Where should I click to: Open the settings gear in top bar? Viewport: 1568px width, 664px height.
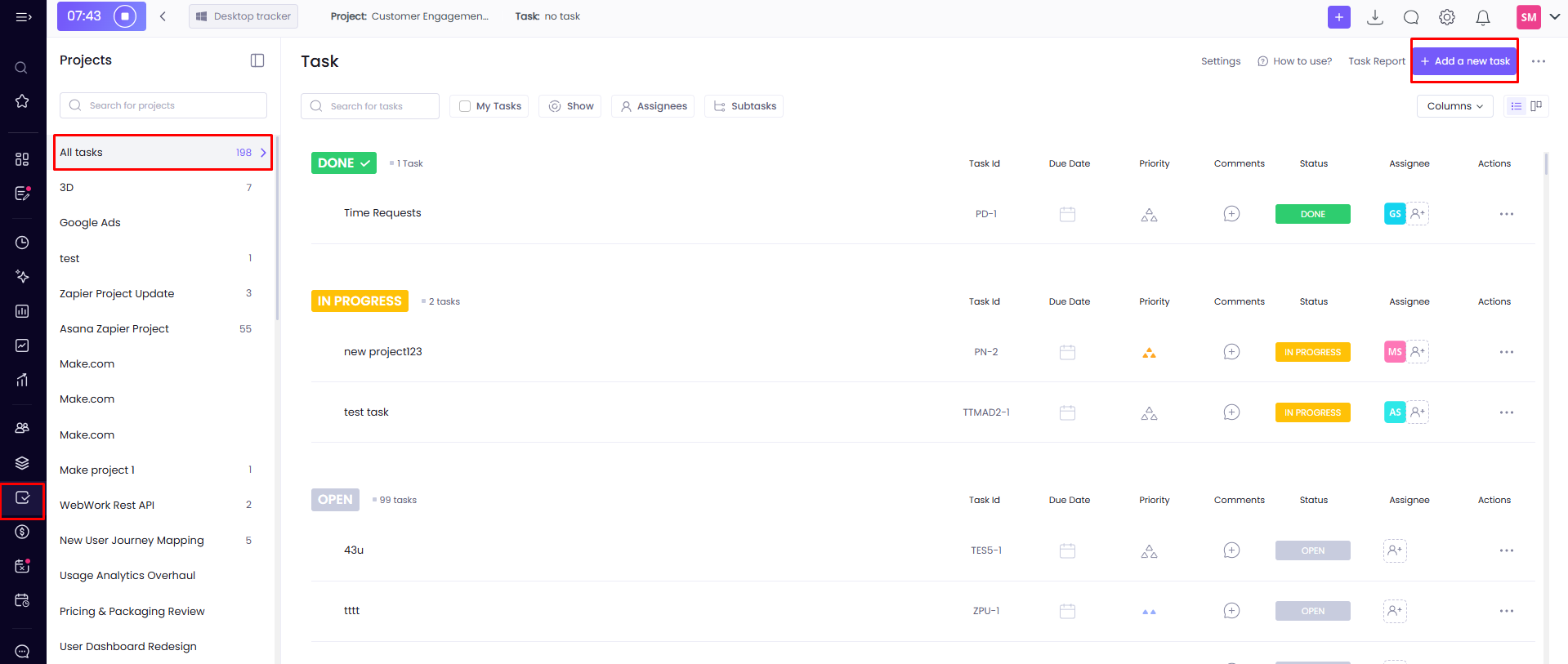[x=1447, y=17]
